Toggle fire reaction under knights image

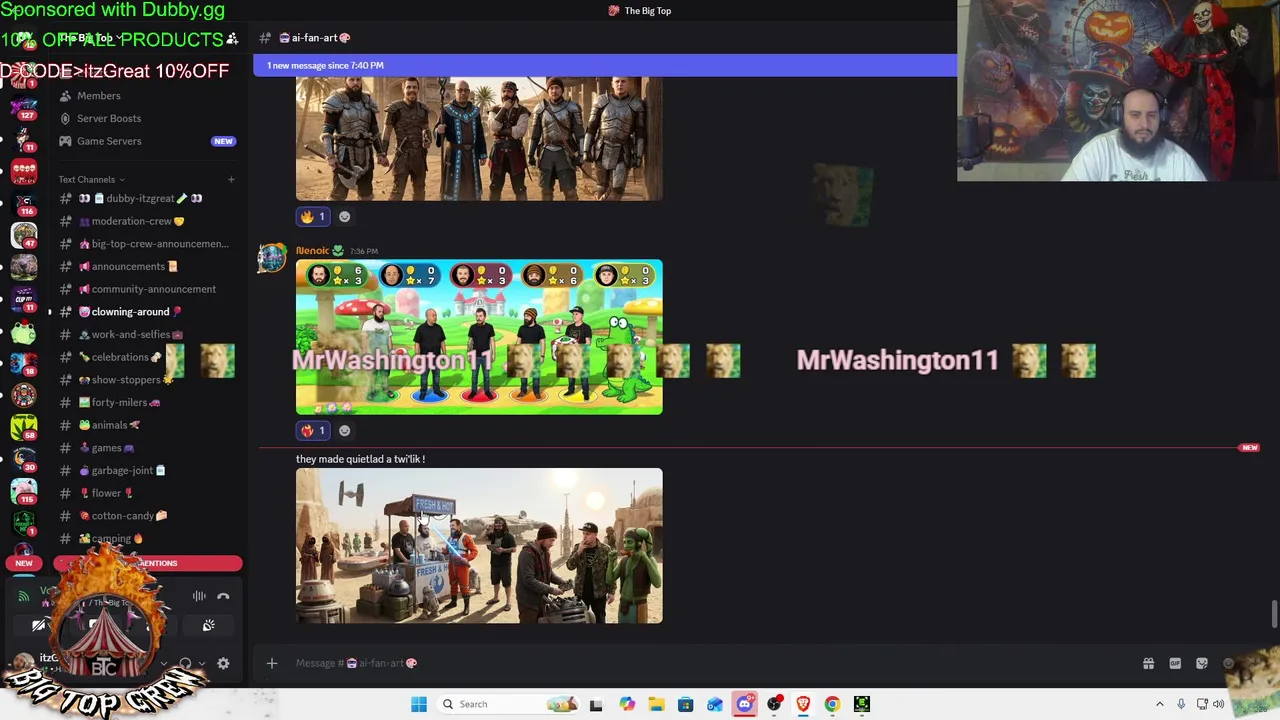pos(313,217)
